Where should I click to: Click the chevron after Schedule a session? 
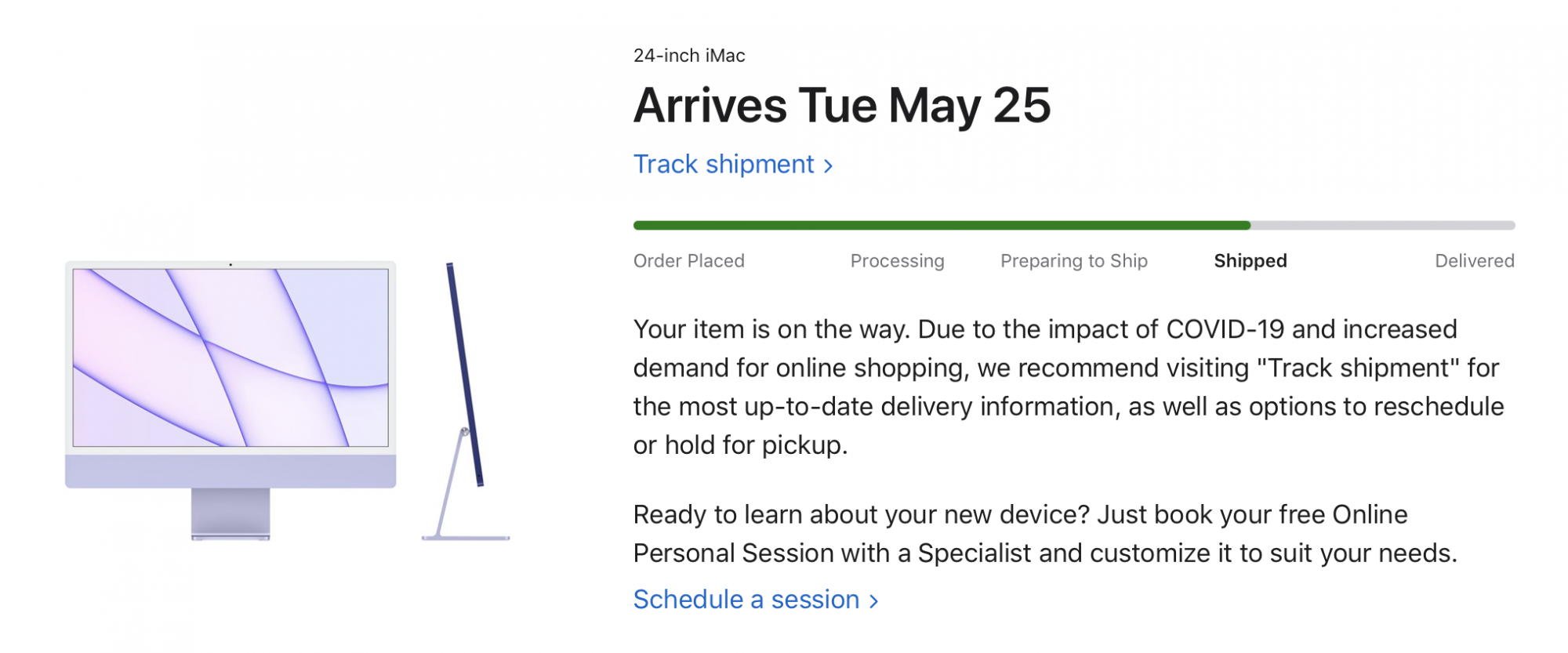[874, 601]
